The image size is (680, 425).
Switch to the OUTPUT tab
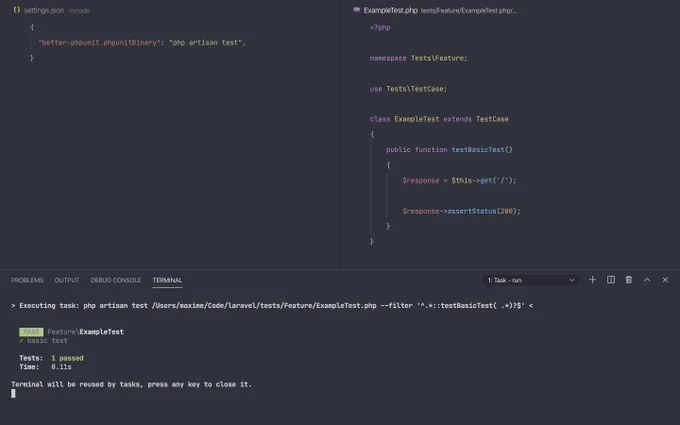67,280
